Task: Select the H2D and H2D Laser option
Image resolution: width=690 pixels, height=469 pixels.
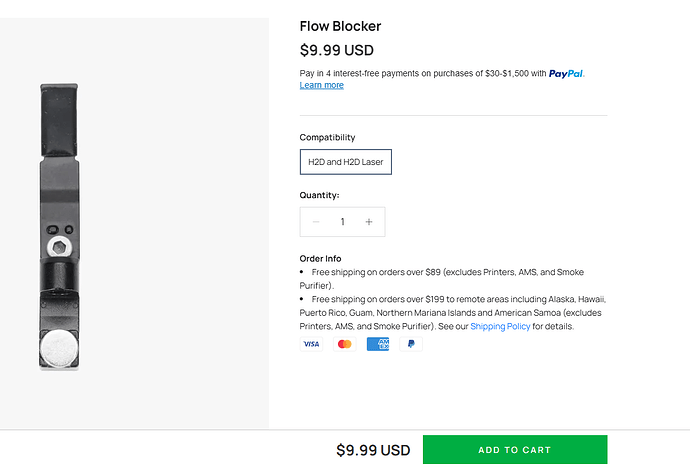Action: pyautogui.click(x=346, y=162)
